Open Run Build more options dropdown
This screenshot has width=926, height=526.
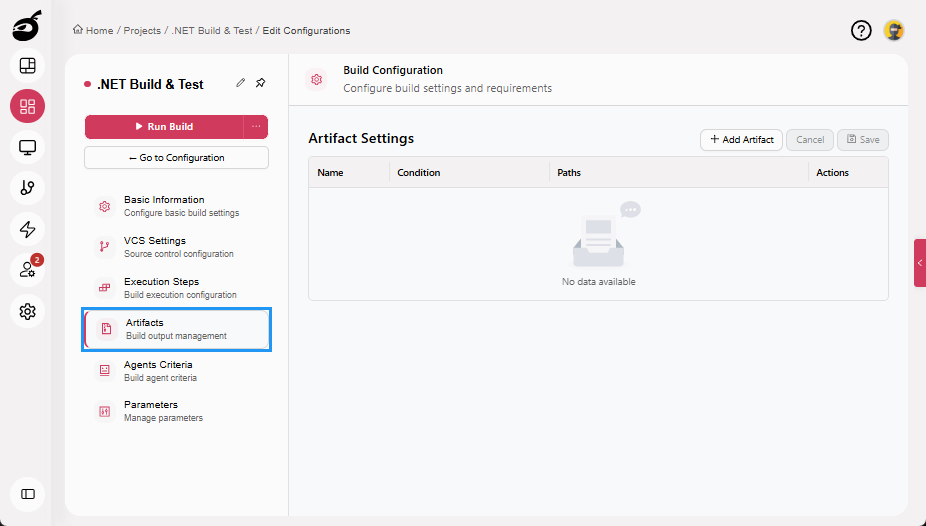256,126
